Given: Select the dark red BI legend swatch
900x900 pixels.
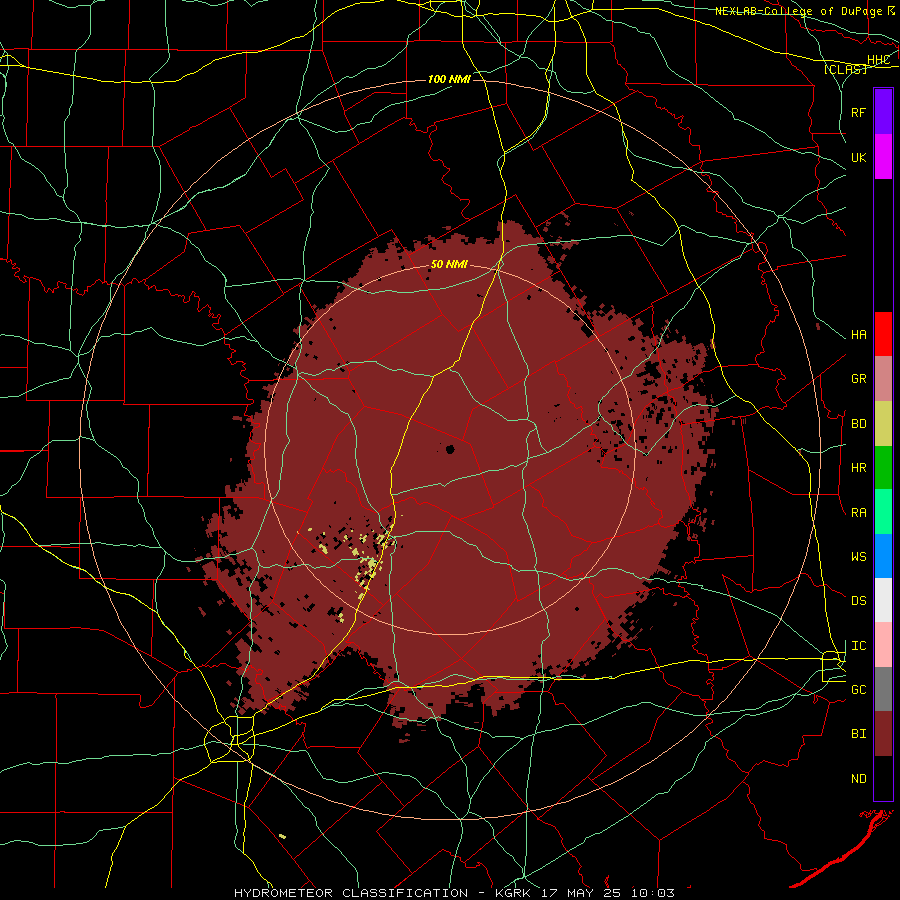Looking at the screenshot, I should point(883,734).
